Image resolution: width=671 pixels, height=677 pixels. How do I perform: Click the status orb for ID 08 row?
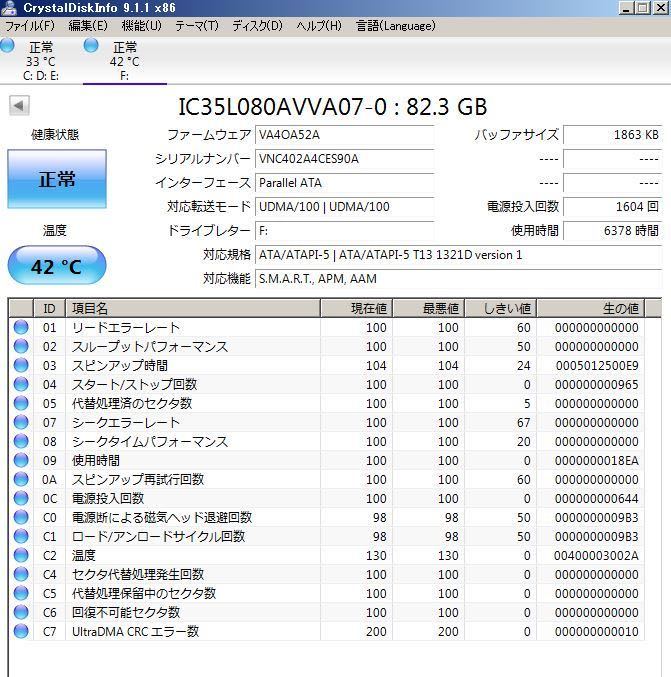point(21,441)
